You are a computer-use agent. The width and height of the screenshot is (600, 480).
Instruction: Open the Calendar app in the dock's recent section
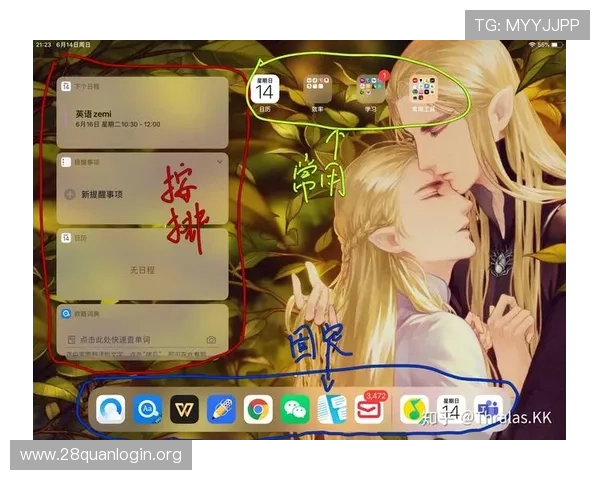pos(451,410)
